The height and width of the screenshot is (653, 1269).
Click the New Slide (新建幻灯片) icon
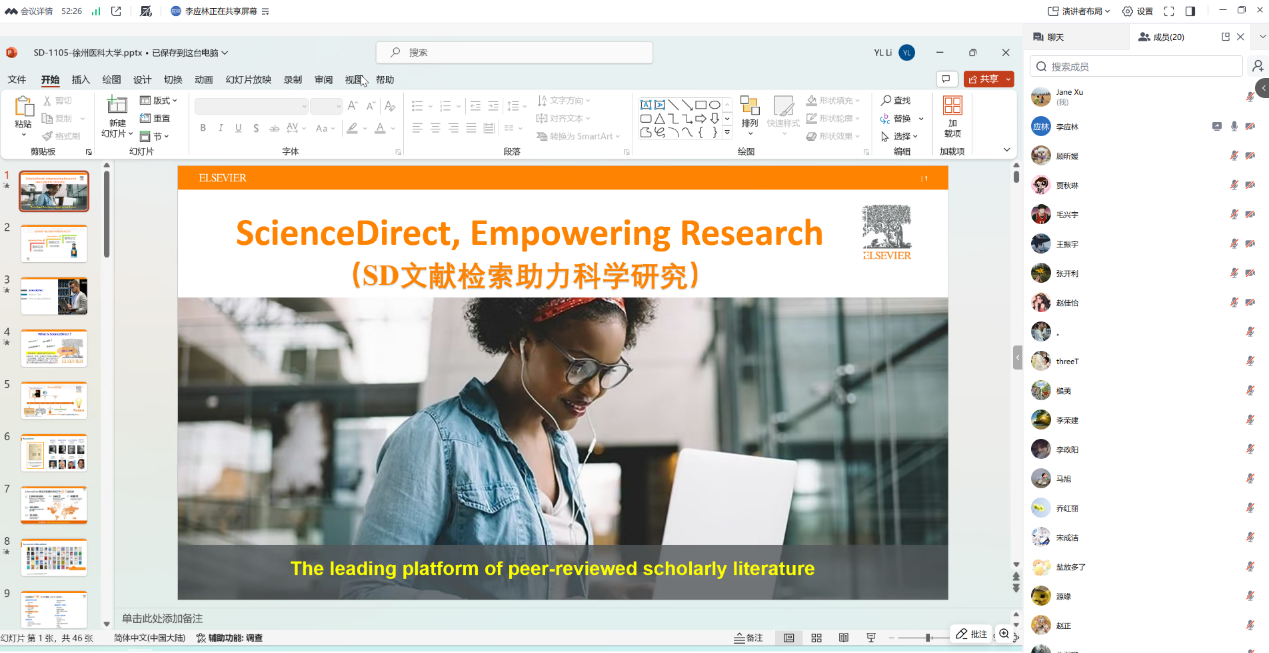tap(117, 106)
